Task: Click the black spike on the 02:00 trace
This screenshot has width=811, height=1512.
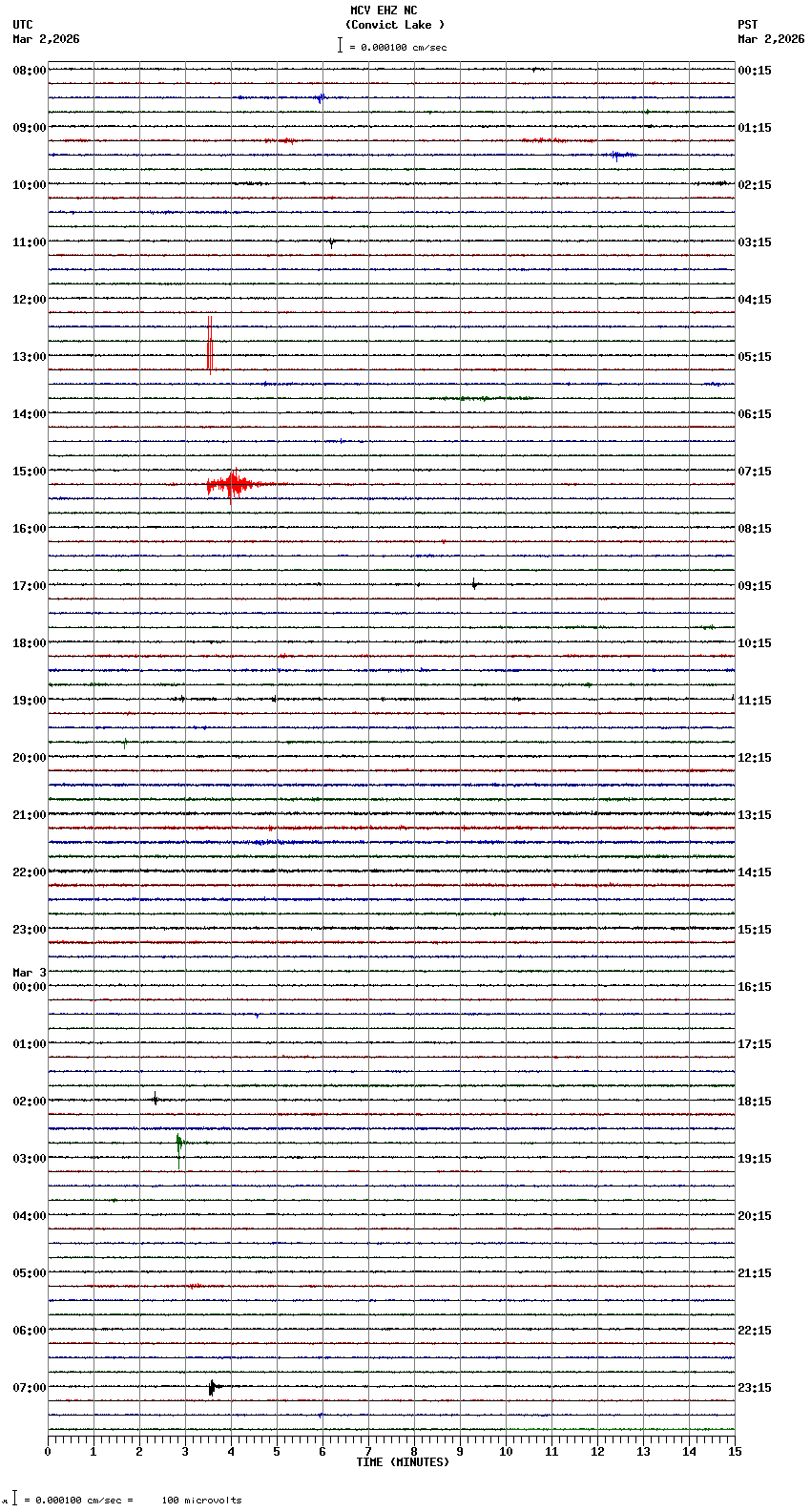Action: [156, 1100]
